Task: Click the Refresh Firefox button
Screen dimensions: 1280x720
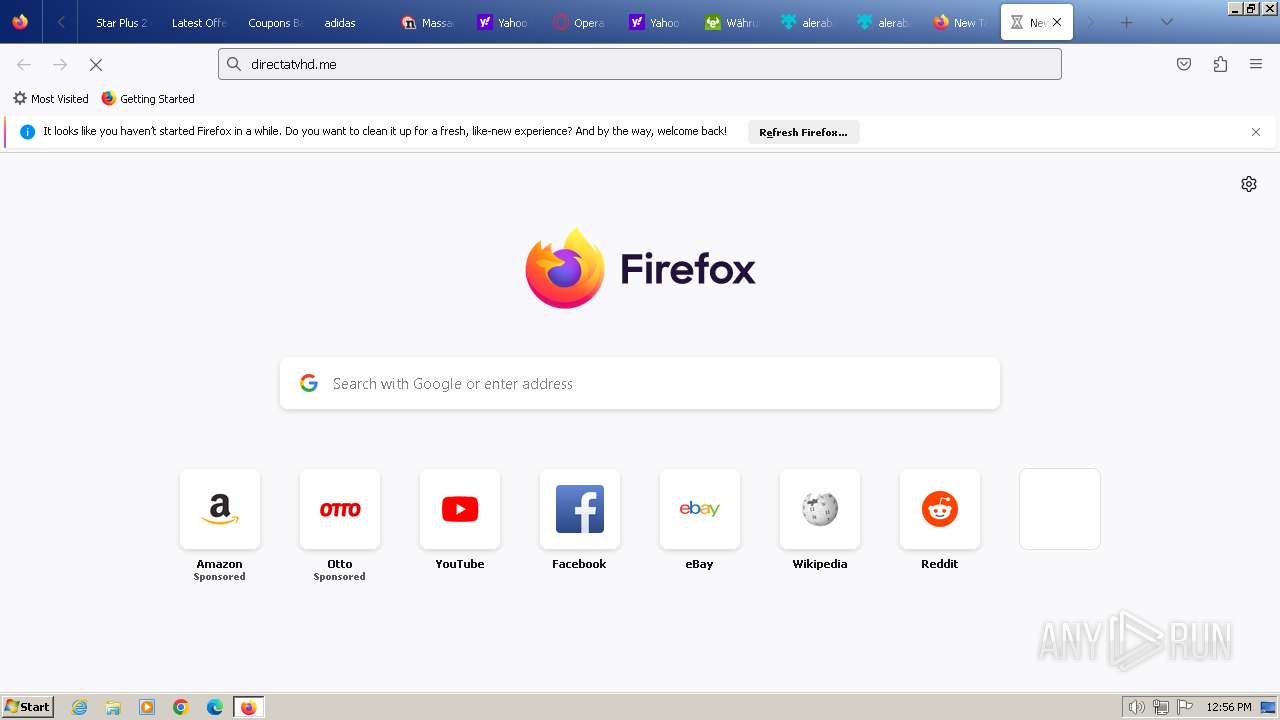Action: (803, 132)
